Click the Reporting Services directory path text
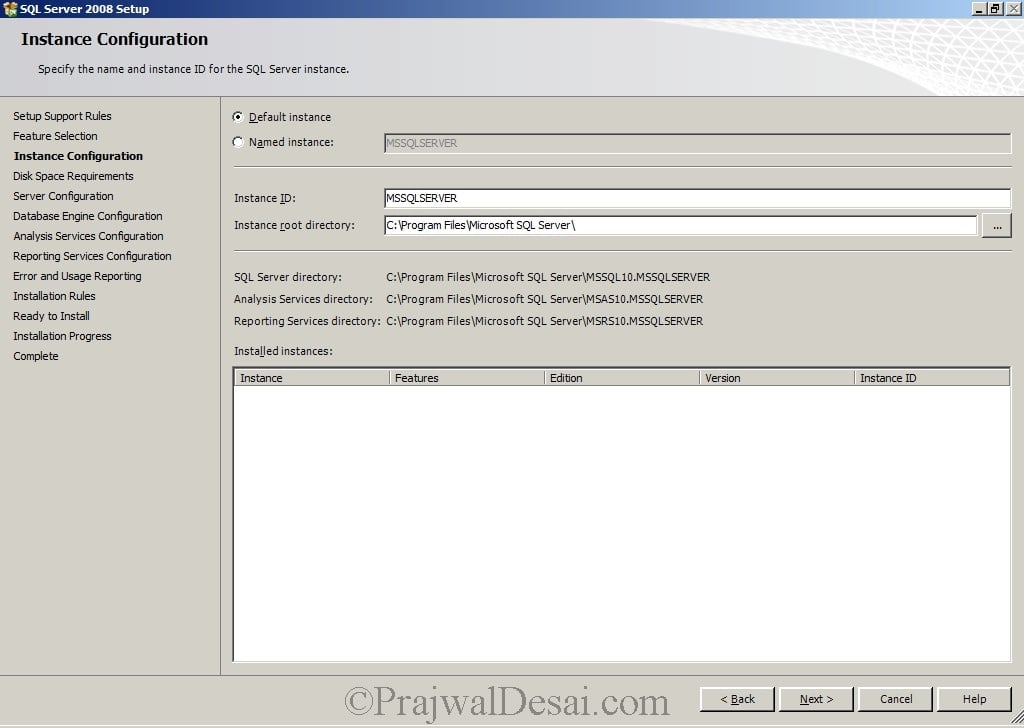This screenshot has width=1024, height=728. [545, 321]
